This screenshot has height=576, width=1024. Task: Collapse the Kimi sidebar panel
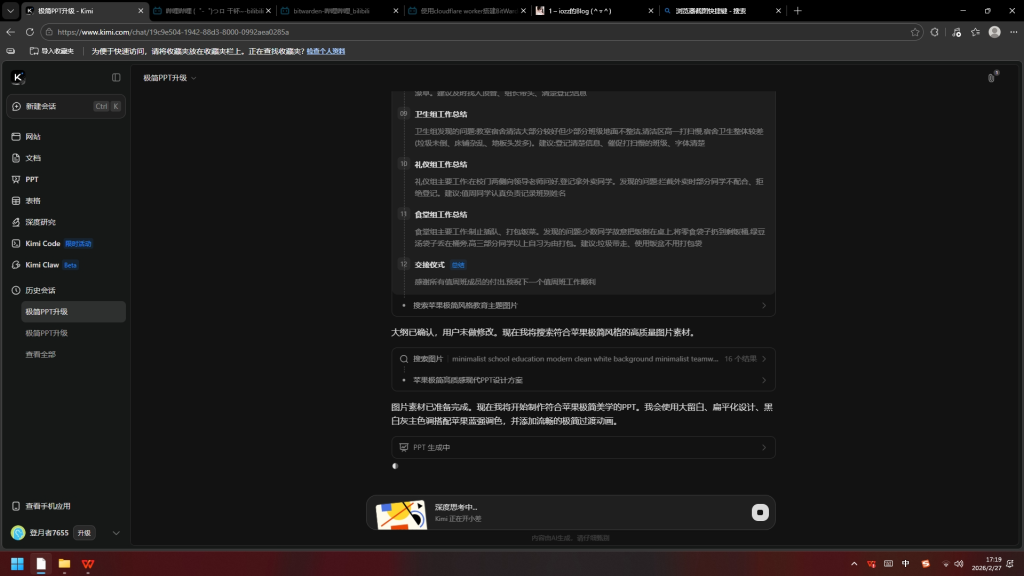coord(116,77)
